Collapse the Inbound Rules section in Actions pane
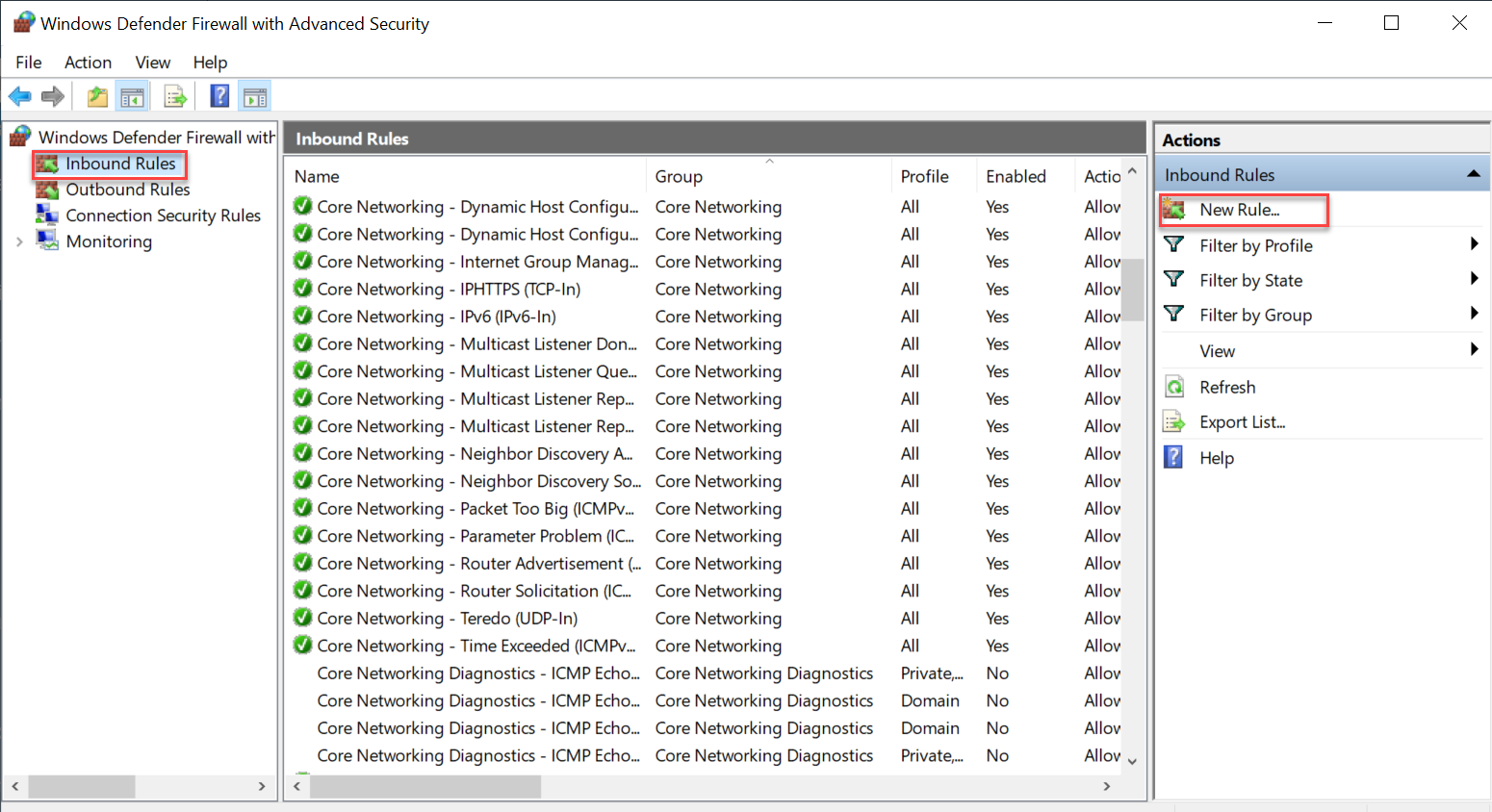Viewport: 1492px width, 812px height. click(x=1473, y=174)
